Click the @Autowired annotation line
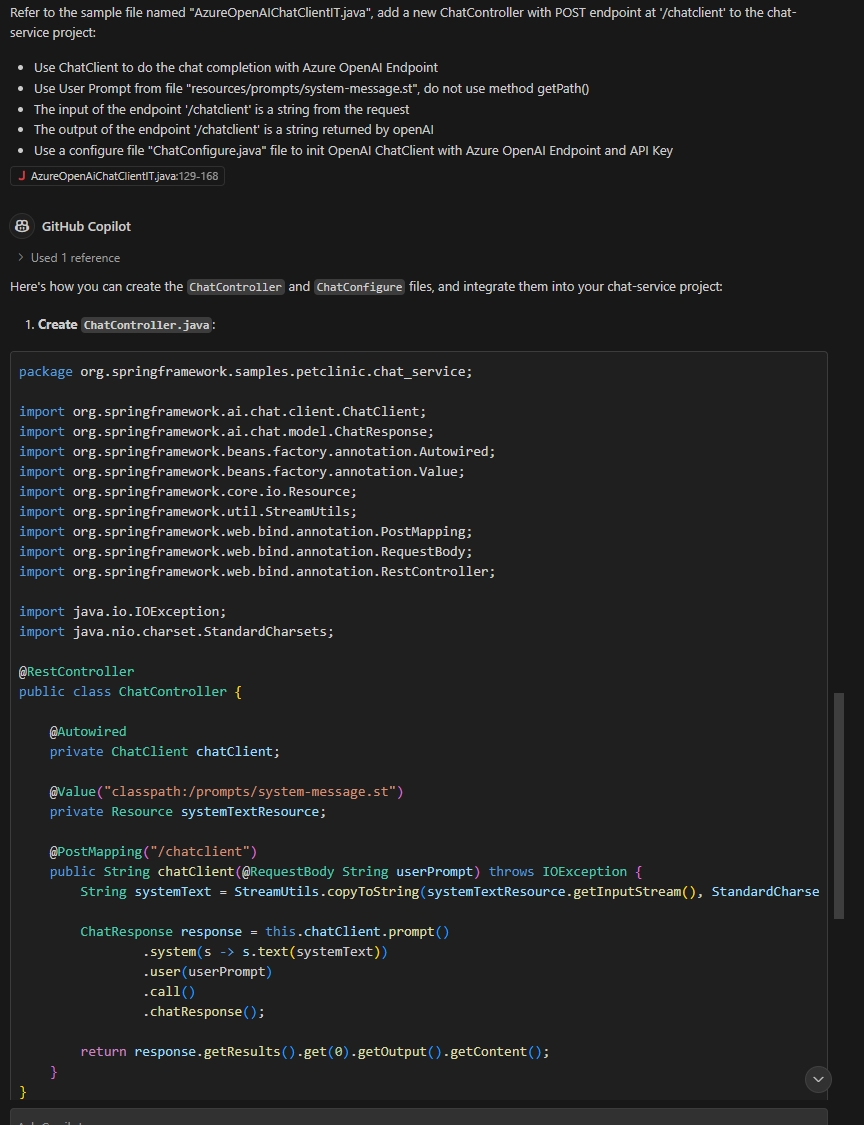Viewport: 864px width, 1125px height. (88, 732)
